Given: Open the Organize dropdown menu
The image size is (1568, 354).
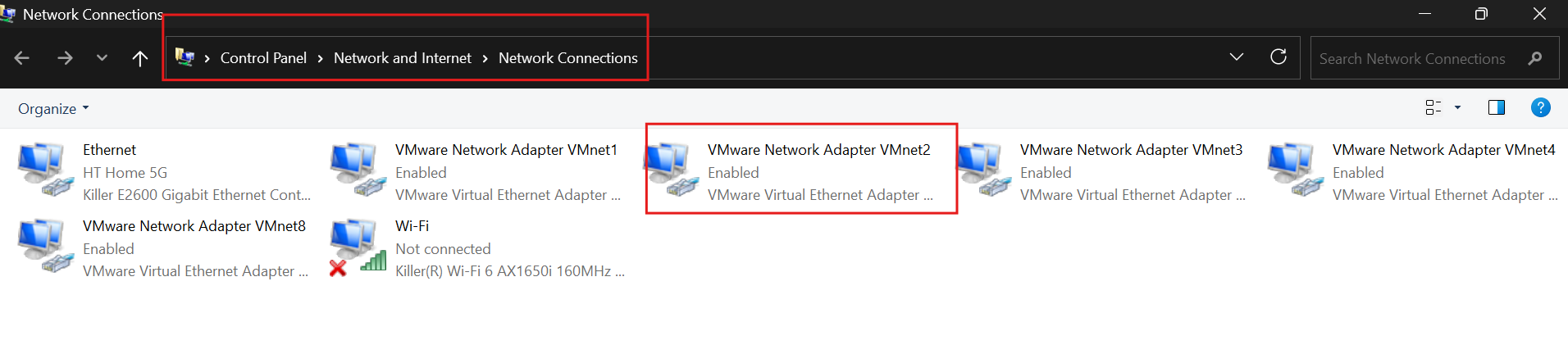Looking at the screenshot, I should (53, 109).
